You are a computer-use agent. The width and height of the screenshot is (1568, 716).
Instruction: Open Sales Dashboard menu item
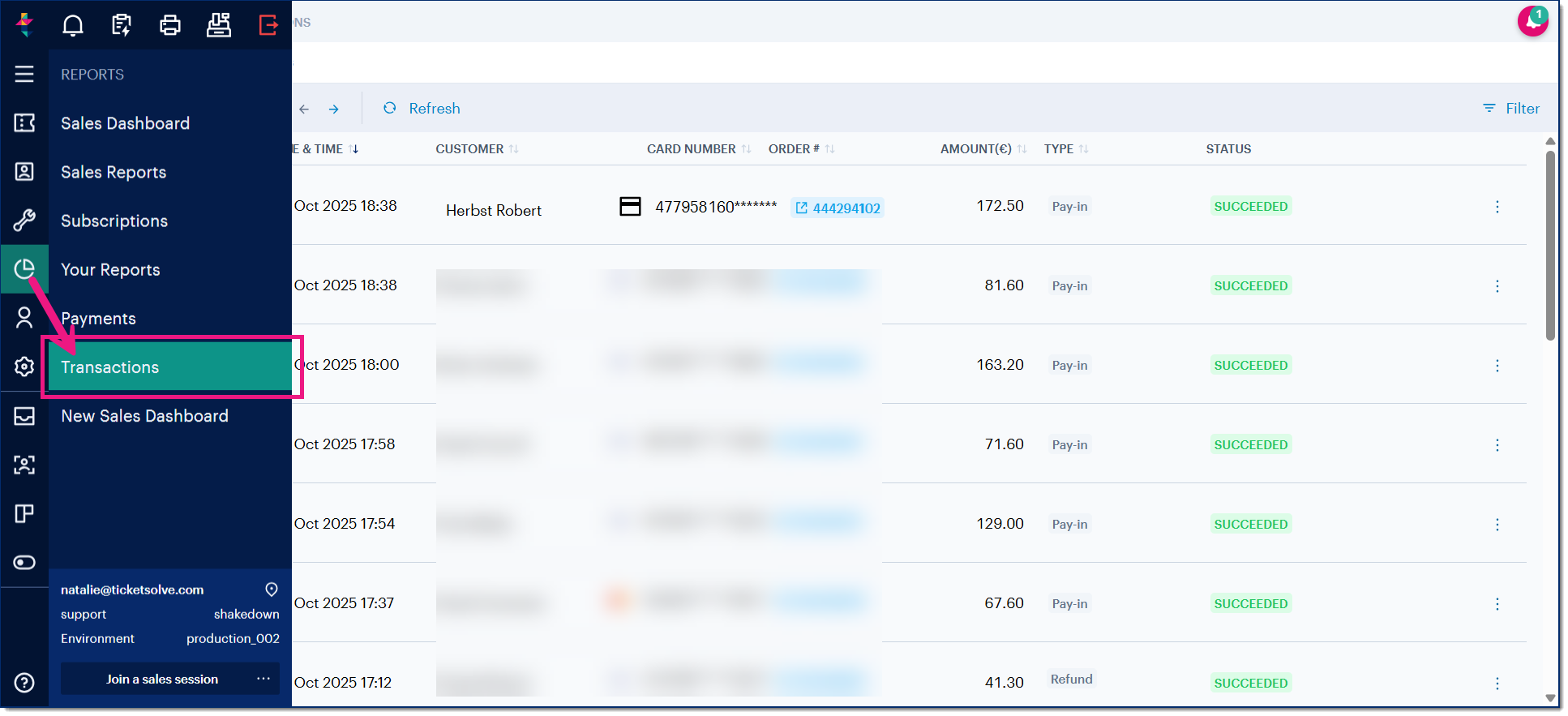tap(125, 123)
